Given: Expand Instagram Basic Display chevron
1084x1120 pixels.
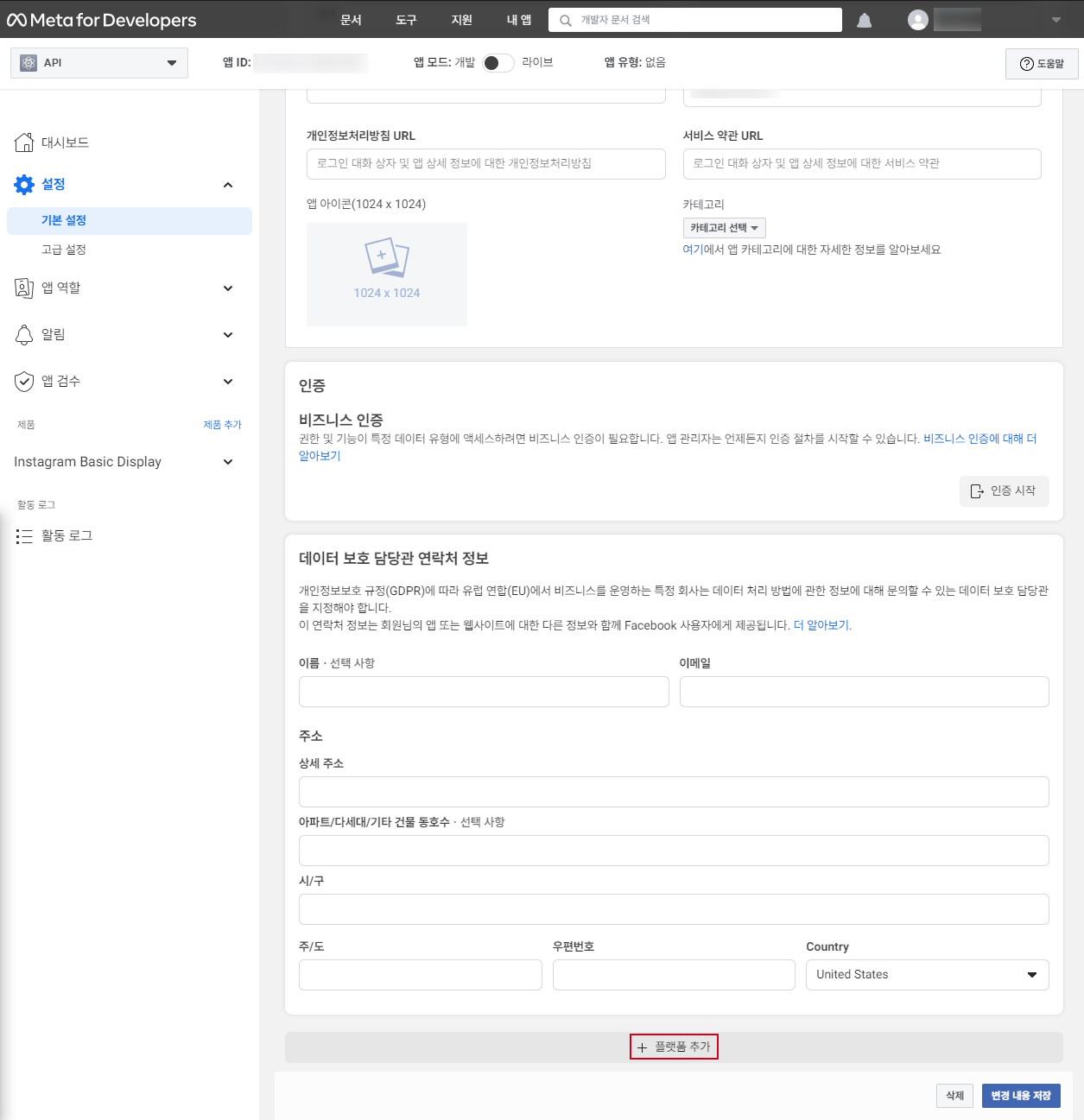Looking at the screenshot, I should tap(228, 462).
